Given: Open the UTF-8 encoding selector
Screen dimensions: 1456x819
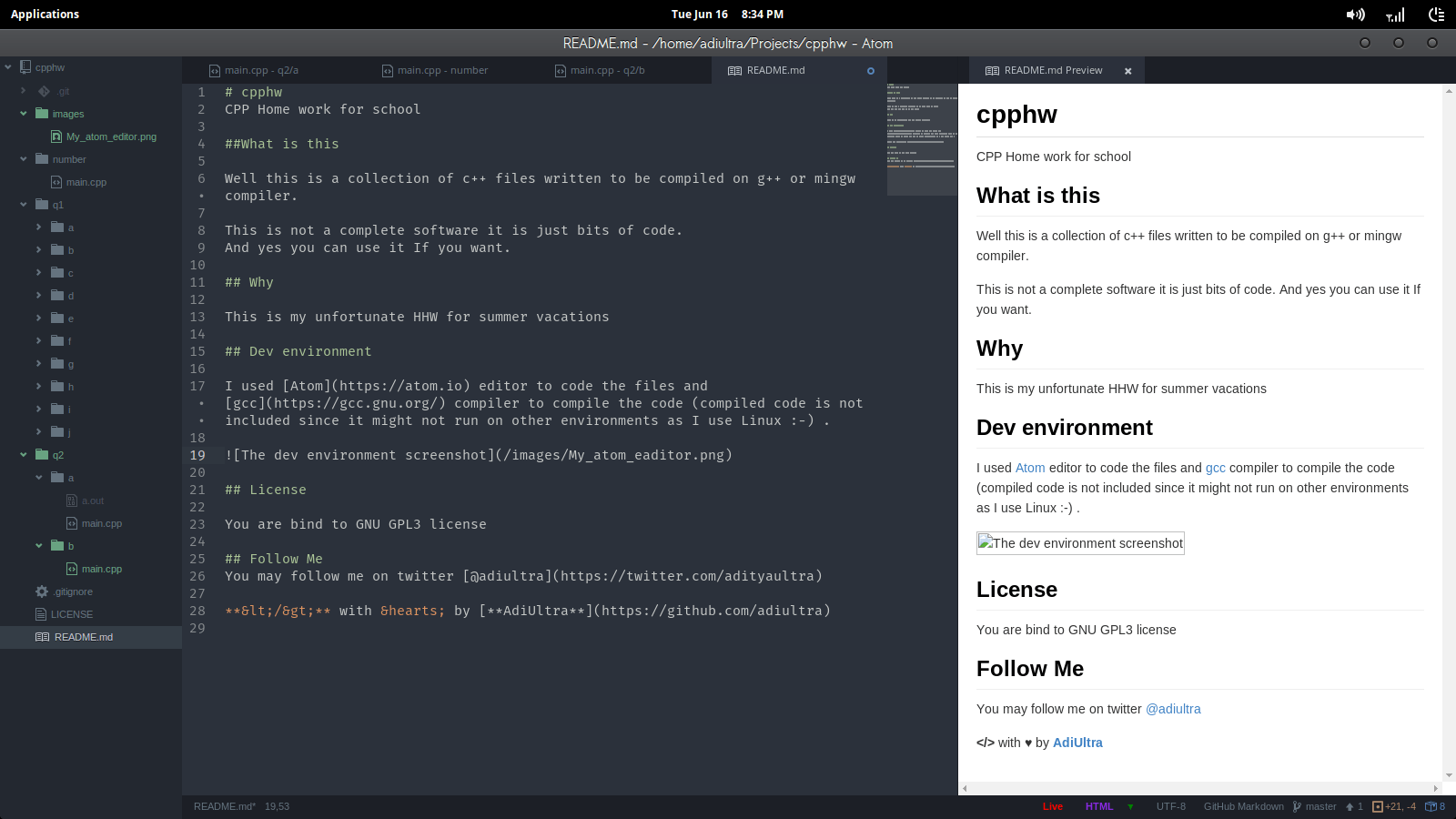Looking at the screenshot, I should [x=1171, y=806].
